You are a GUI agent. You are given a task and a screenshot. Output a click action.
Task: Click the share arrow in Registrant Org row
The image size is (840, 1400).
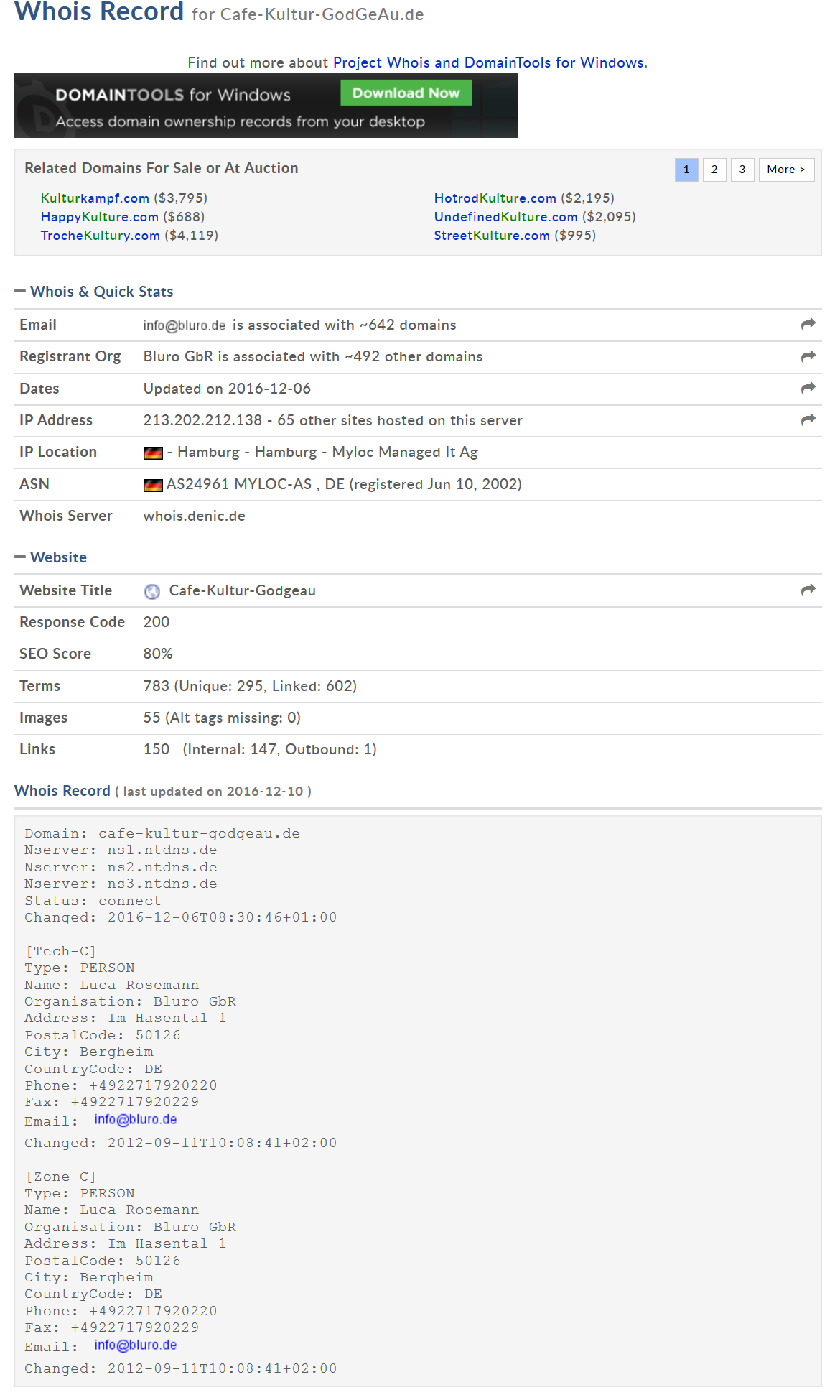(808, 356)
